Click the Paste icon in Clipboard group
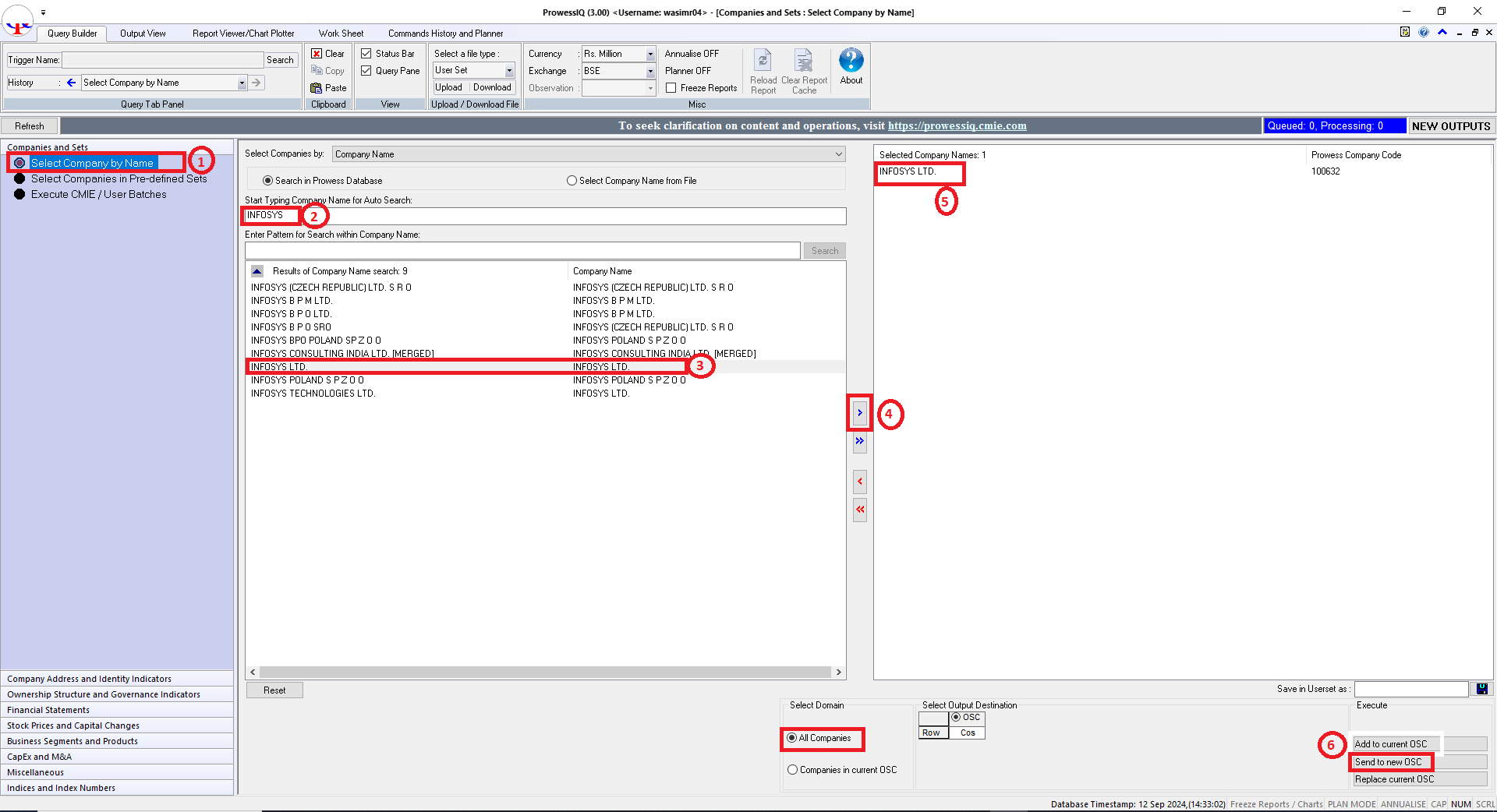 [x=317, y=88]
